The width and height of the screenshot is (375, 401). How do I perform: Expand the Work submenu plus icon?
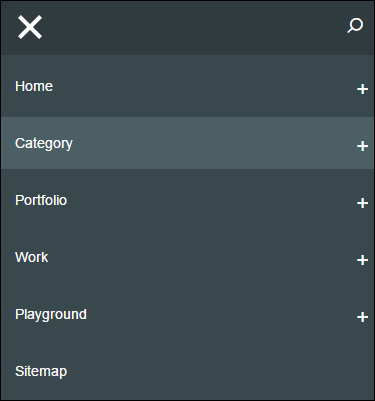[x=362, y=260]
